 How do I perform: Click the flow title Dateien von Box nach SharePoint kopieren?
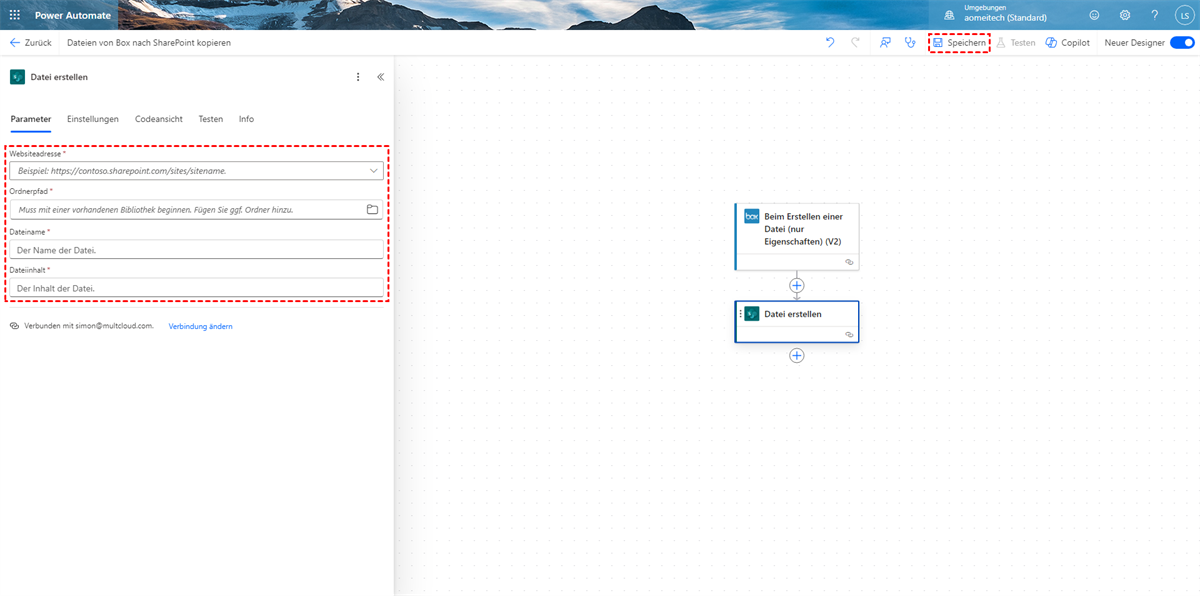click(149, 43)
